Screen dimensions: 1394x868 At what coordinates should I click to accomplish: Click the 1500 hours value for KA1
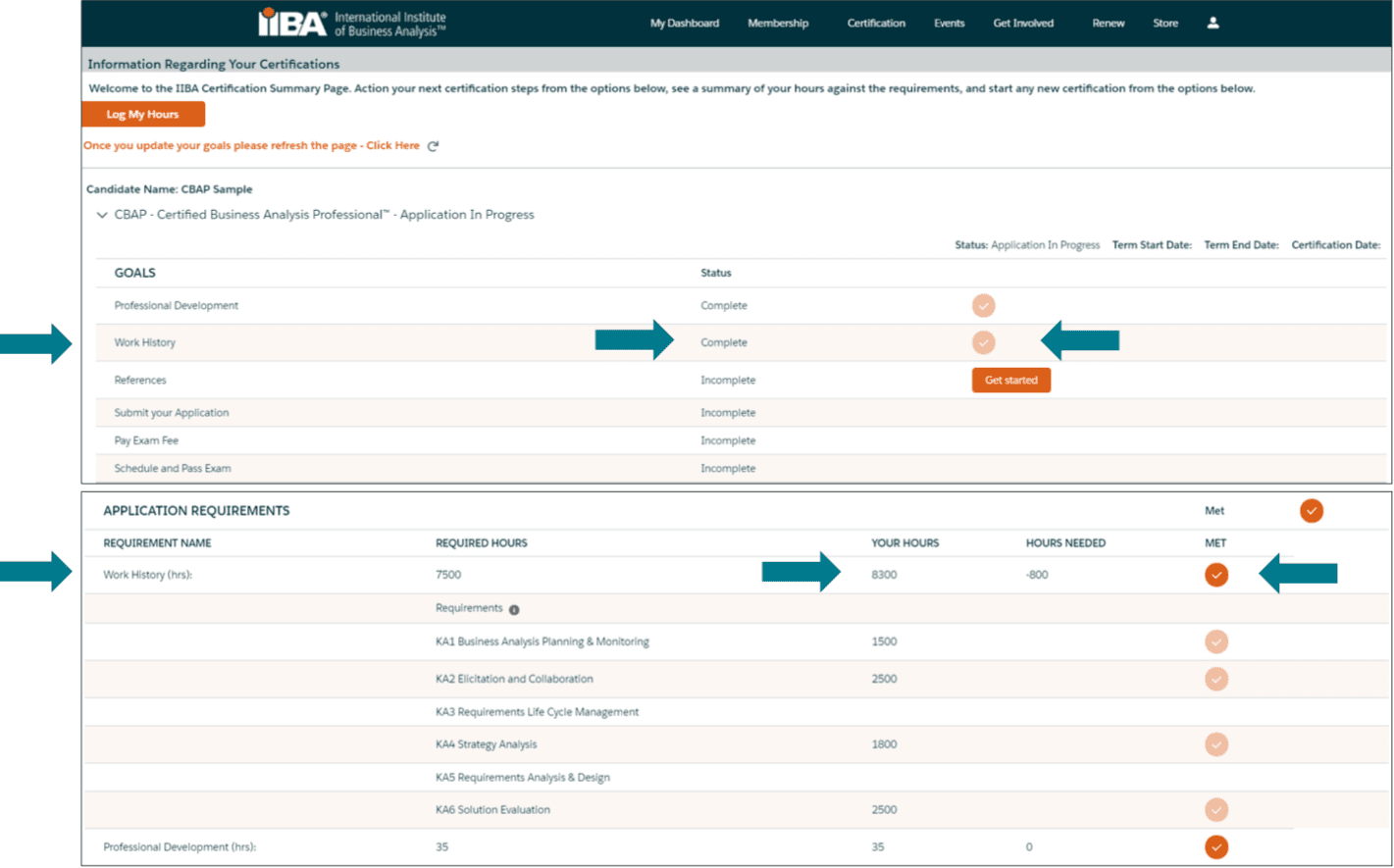click(884, 641)
